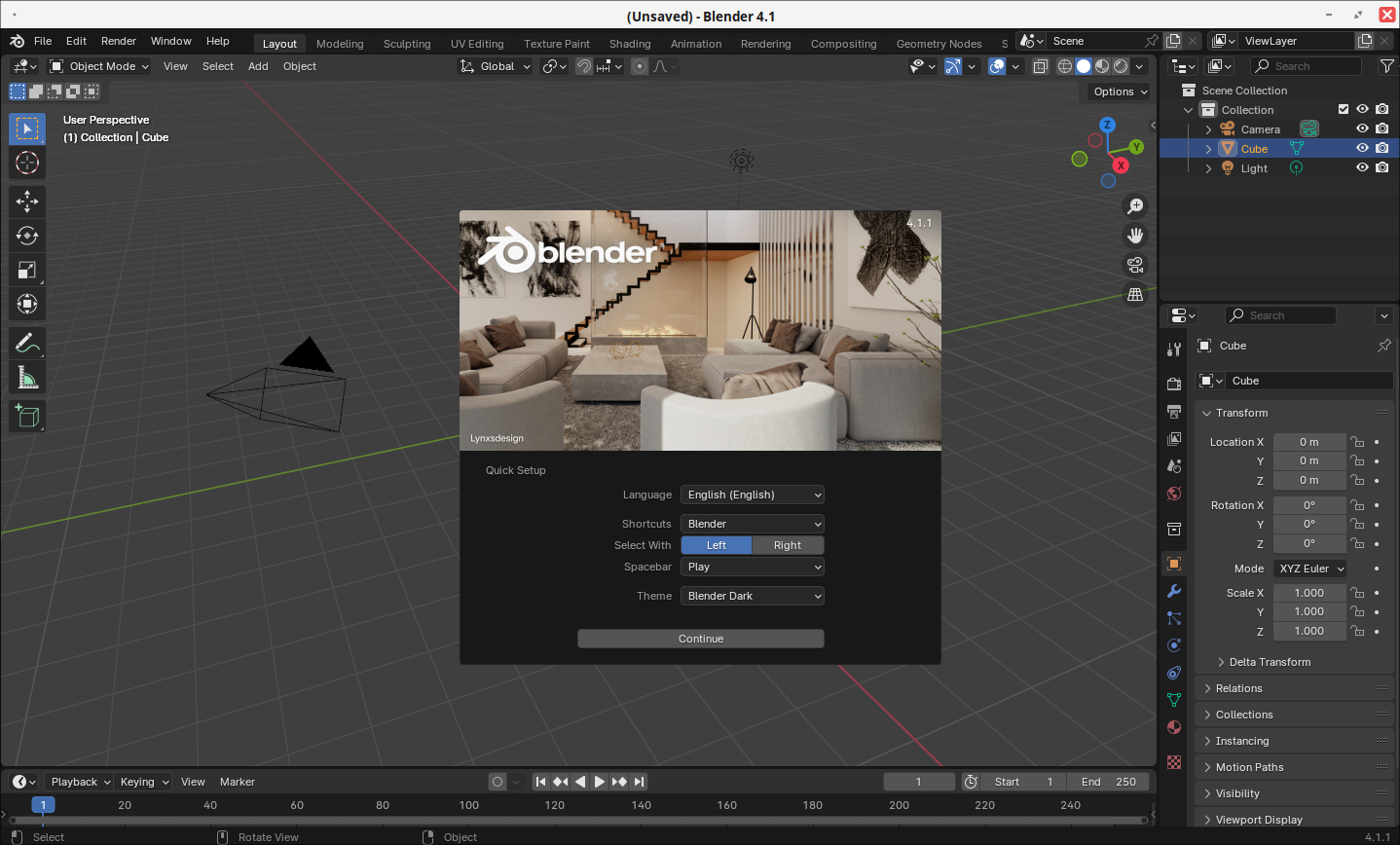Screen dimensions: 1400x845
Task: Click Continue in the splash screen
Action: (x=701, y=639)
